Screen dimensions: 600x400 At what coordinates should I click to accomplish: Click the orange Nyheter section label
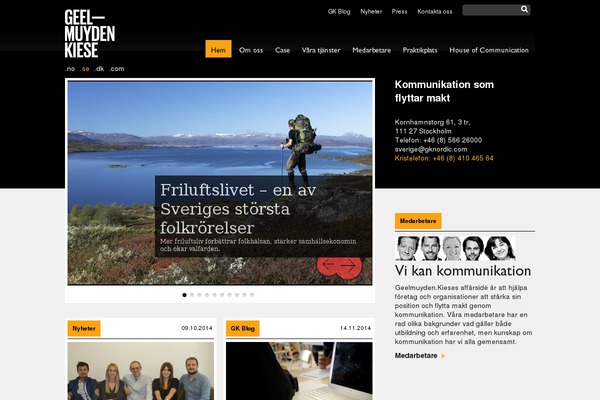point(84,328)
